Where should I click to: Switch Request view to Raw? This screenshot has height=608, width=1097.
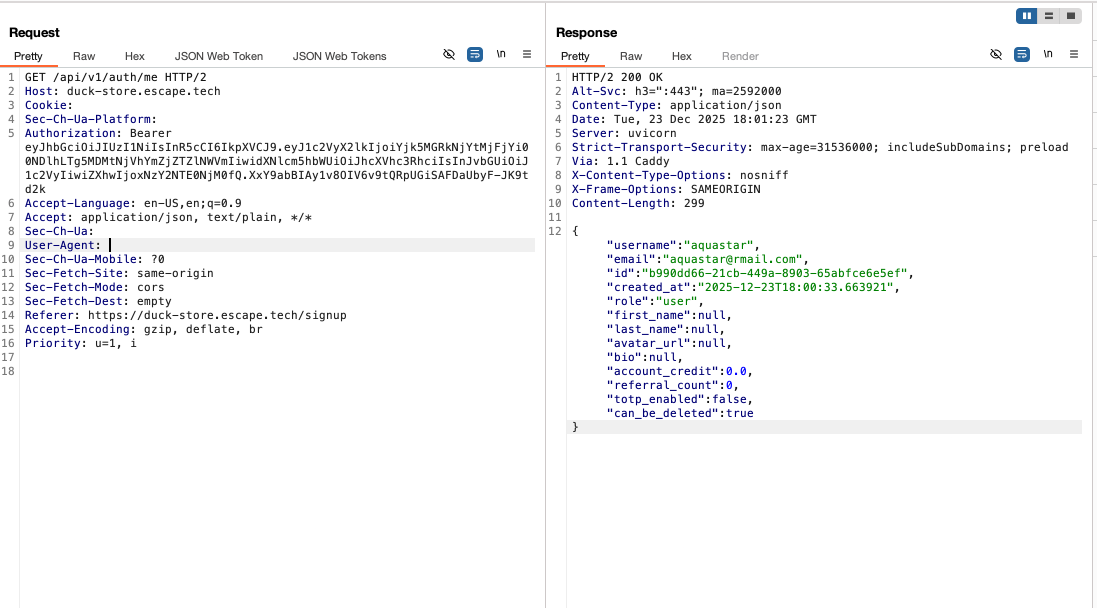(x=84, y=56)
